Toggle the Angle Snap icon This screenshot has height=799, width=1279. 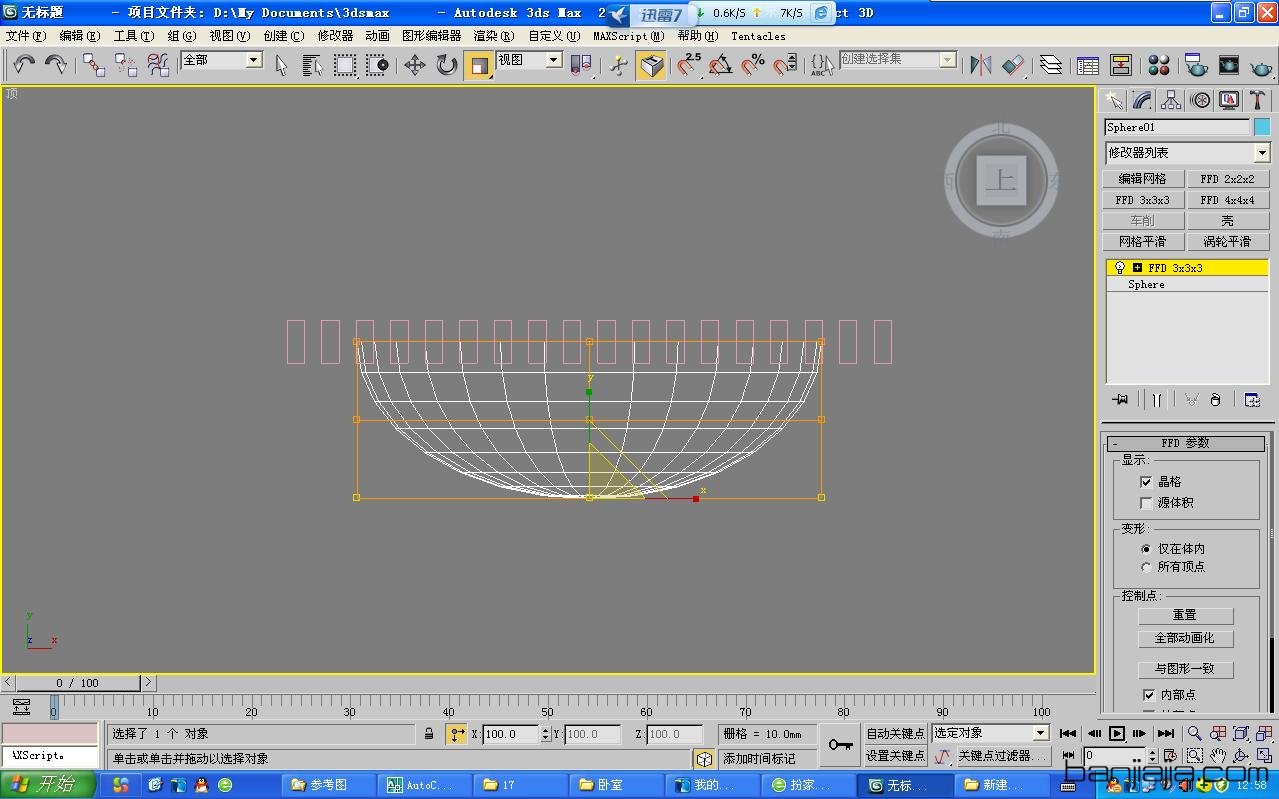click(720, 65)
